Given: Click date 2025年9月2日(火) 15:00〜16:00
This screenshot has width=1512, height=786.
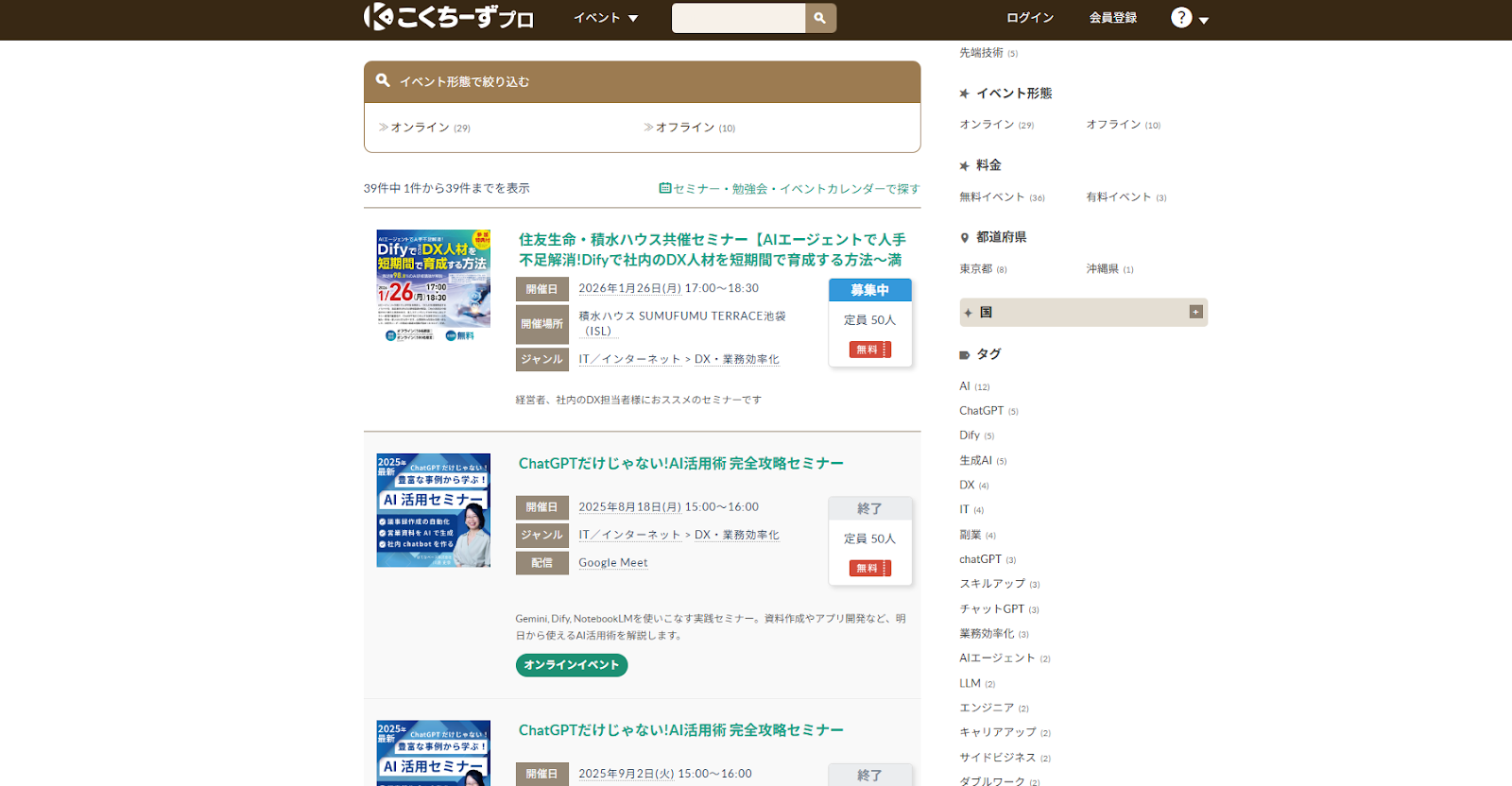Looking at the screenshot, I should pos(665,774).
